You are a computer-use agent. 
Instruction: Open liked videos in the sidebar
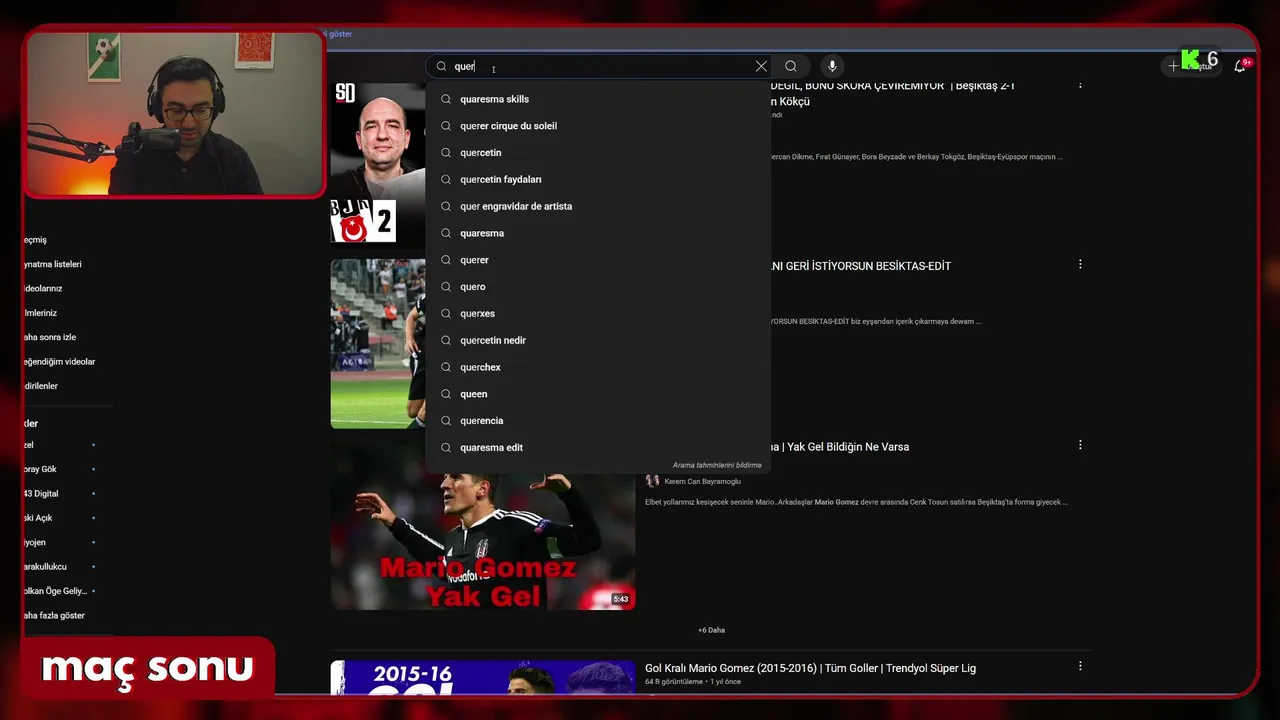pyautogui.click(x=59, y=361)
